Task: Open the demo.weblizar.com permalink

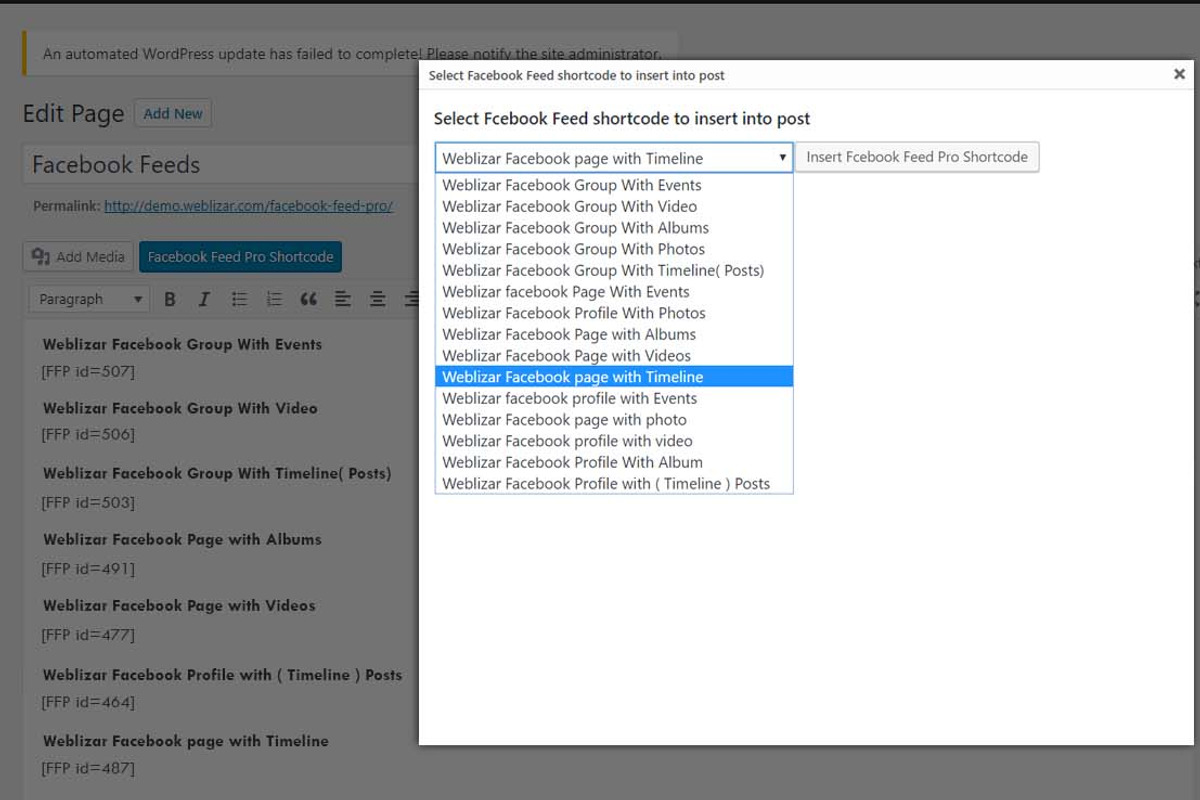Action: pyautogui.click(x=248, y=206)
